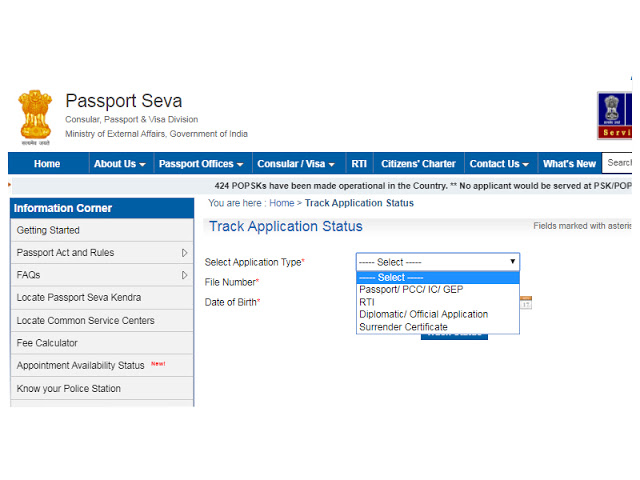Open the Consular / Visa dropdown menu

pos(296,164)
